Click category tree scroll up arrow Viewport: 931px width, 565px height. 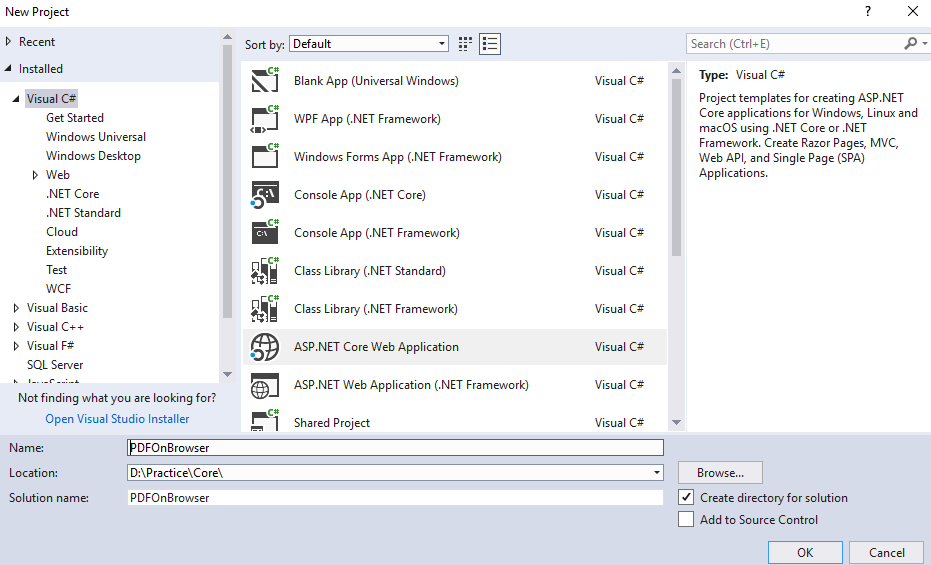coord(227,37)
